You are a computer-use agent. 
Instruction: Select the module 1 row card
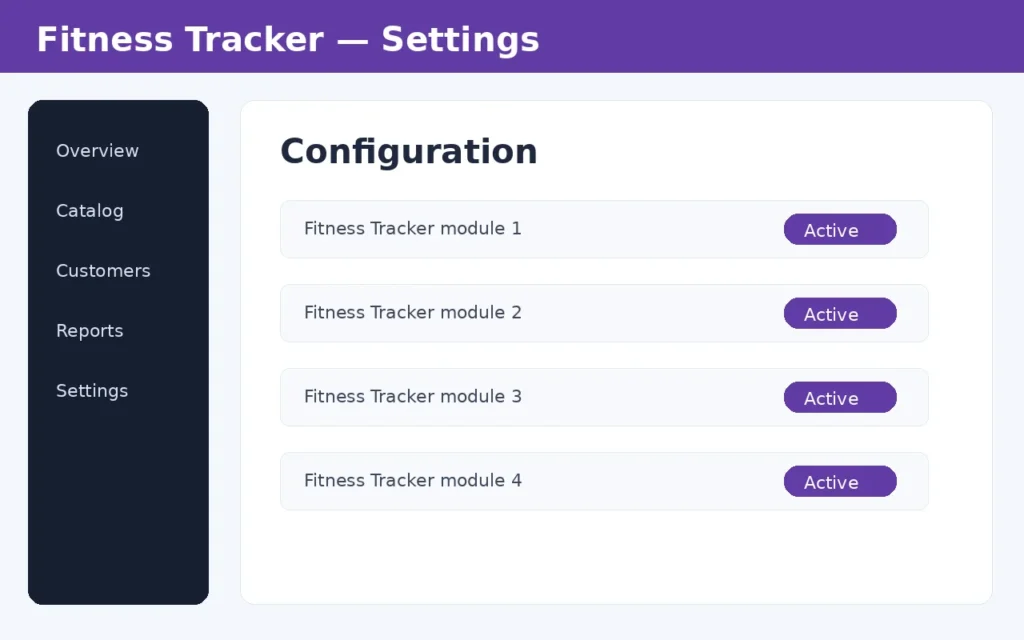coord(604,229)
